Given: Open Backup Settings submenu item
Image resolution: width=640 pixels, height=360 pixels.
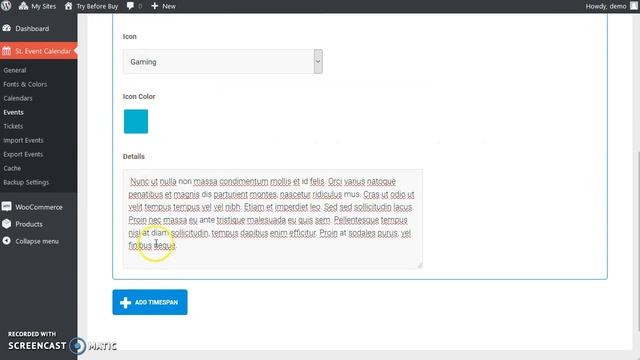Looking at the screenshot, I should pos(26,182).
